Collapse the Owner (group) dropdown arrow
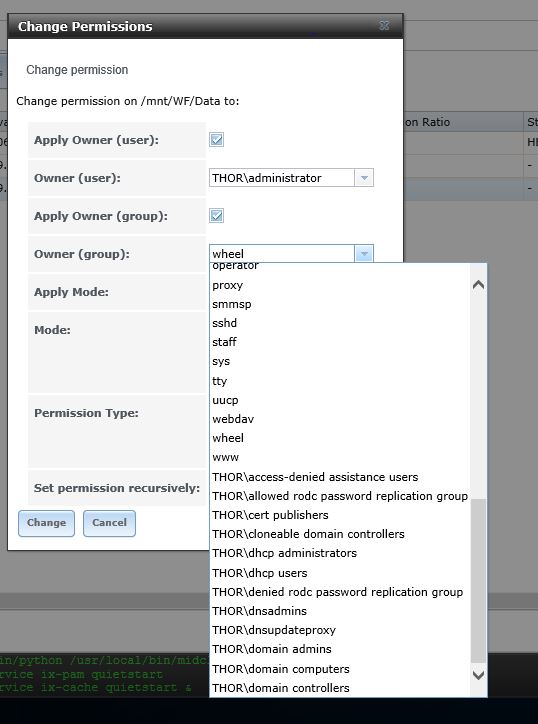The height and width of the screenshot is (724, 538). pos(364,253)
